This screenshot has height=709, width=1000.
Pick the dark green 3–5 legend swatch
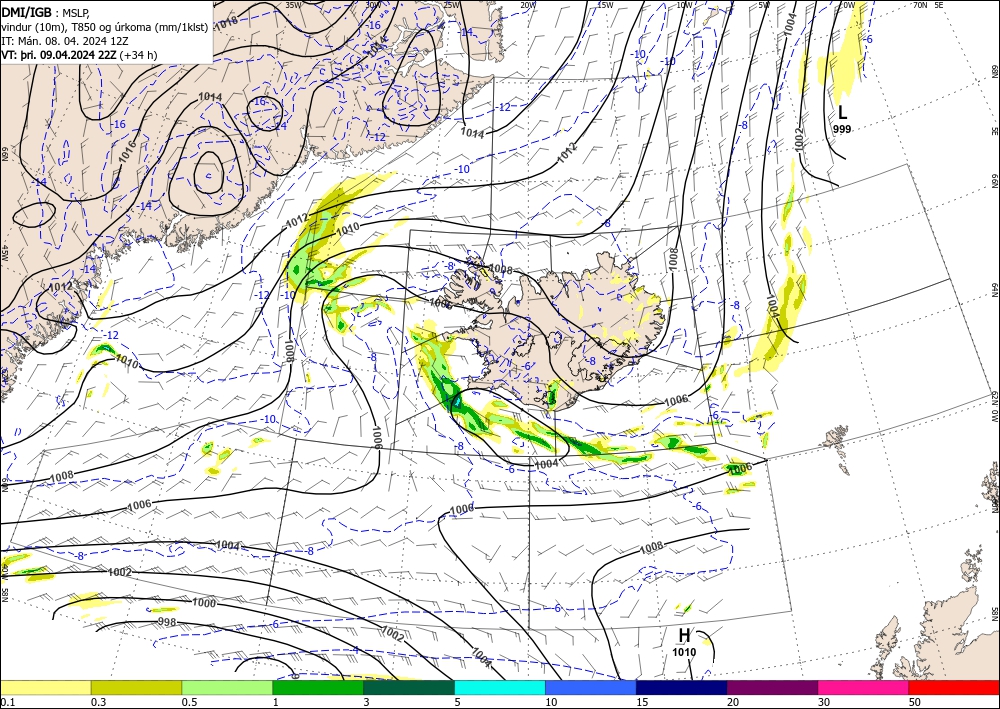tap(409, 687)
